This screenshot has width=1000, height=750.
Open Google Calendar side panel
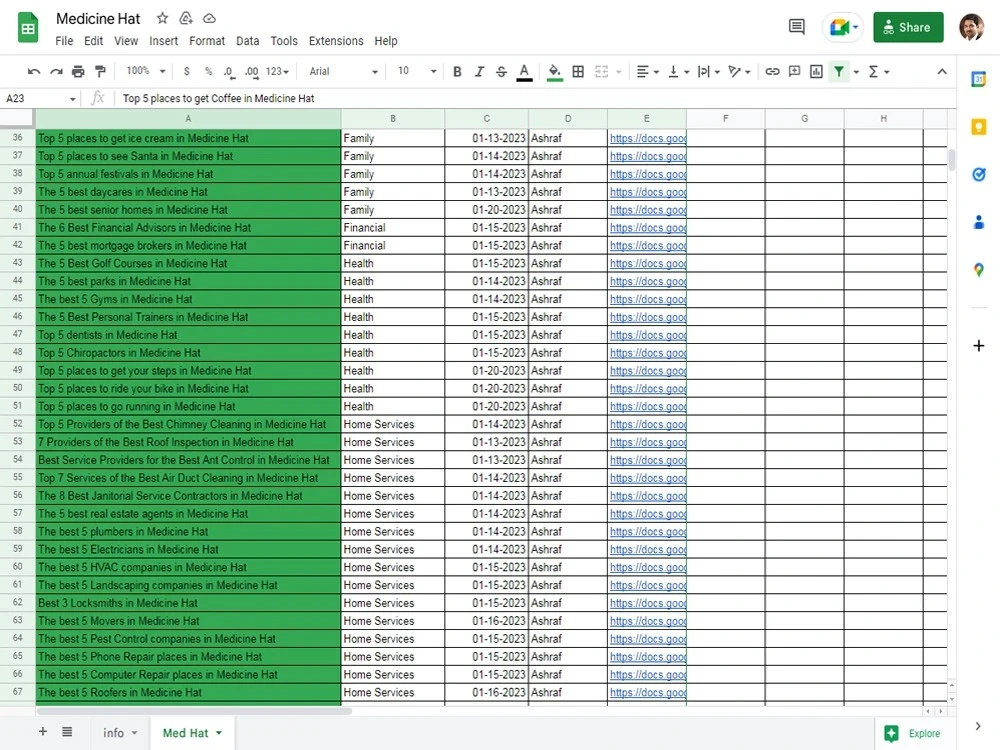pyautogui.click(x=978, y=79)
